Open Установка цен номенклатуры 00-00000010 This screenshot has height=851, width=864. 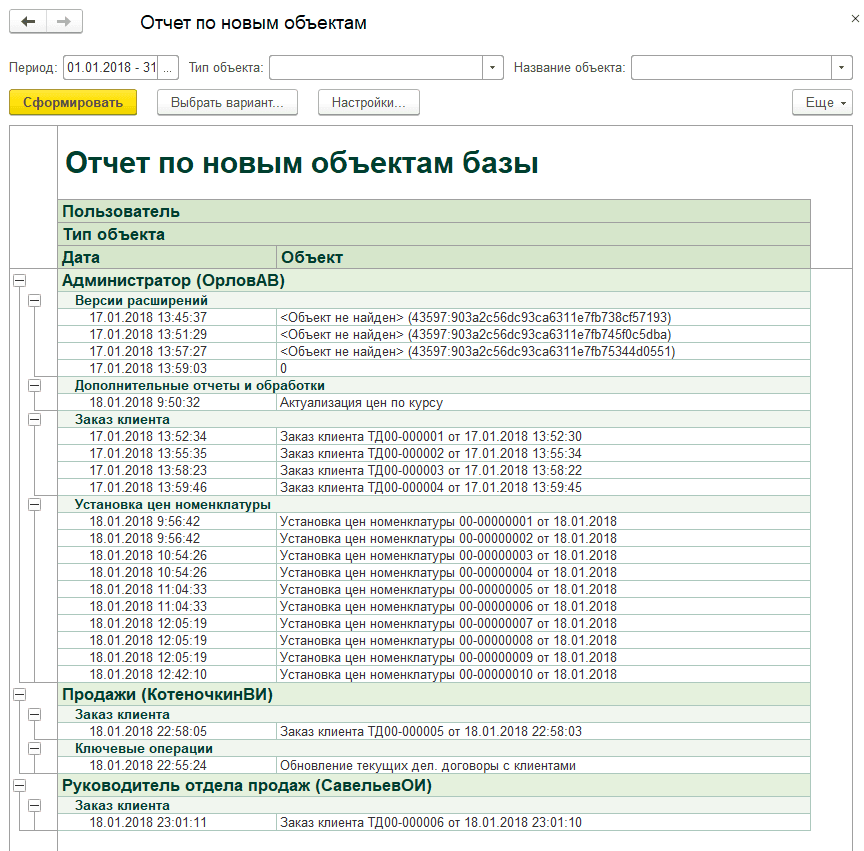[x=543, y=674]
